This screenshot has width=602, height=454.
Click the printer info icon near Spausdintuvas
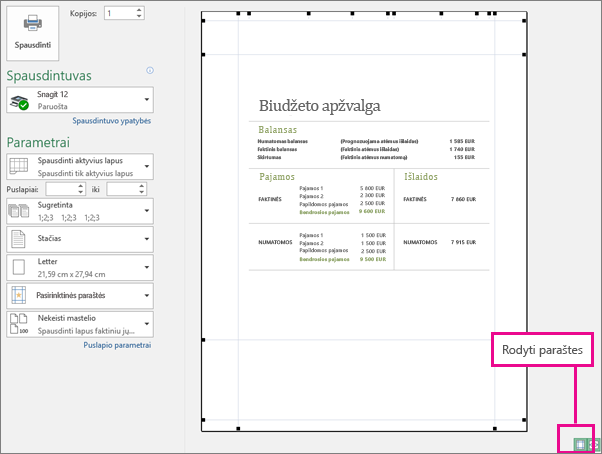point(150,70)
